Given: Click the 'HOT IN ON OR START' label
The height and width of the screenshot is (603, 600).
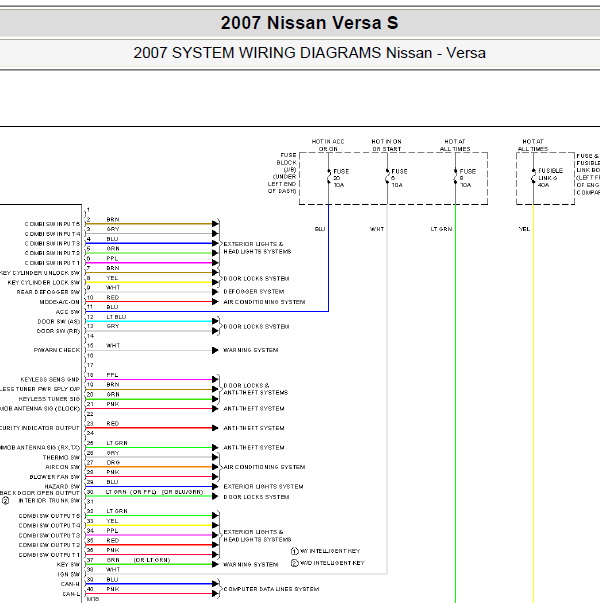Looking at the screenshot, I should (387, 145).
